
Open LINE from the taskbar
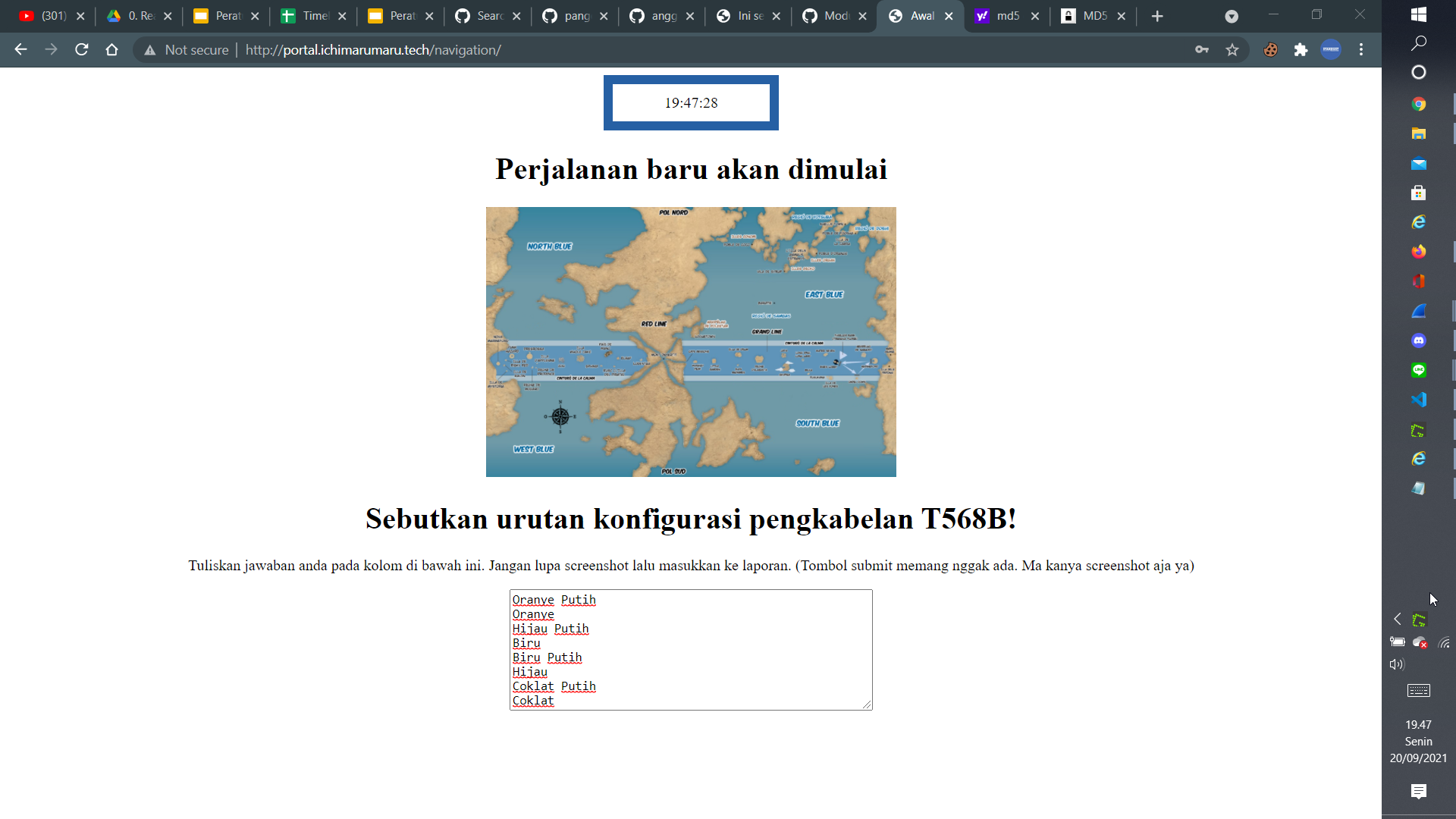(x=1419, y=370)
